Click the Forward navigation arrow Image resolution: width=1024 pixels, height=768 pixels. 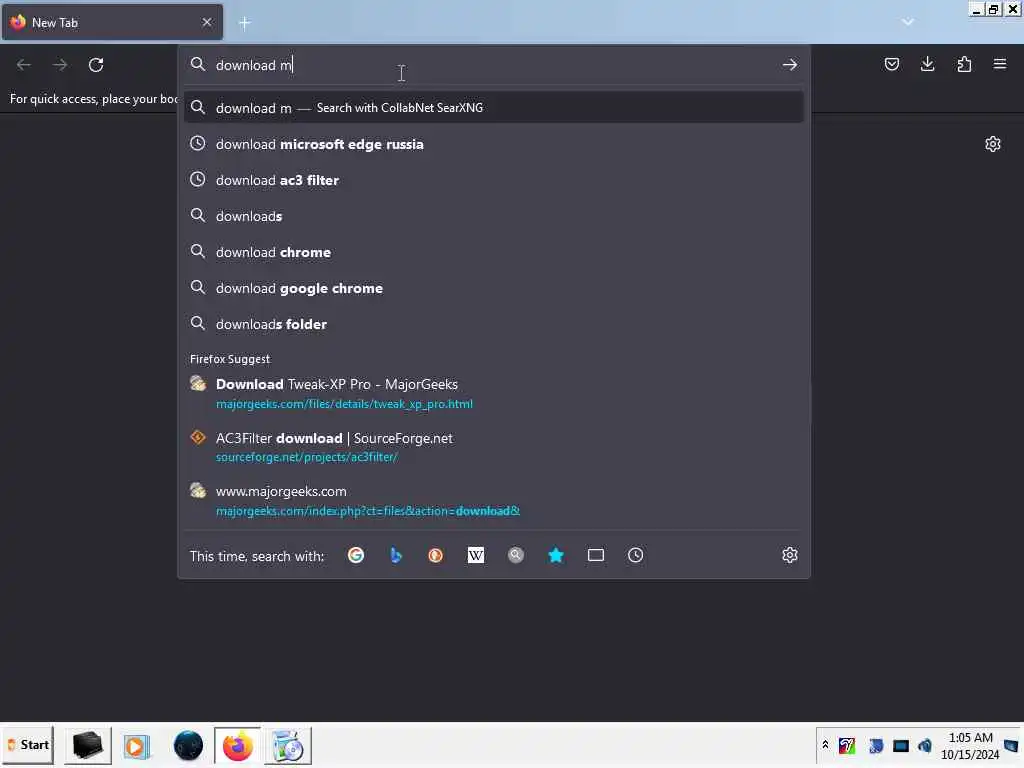[60, 65]
